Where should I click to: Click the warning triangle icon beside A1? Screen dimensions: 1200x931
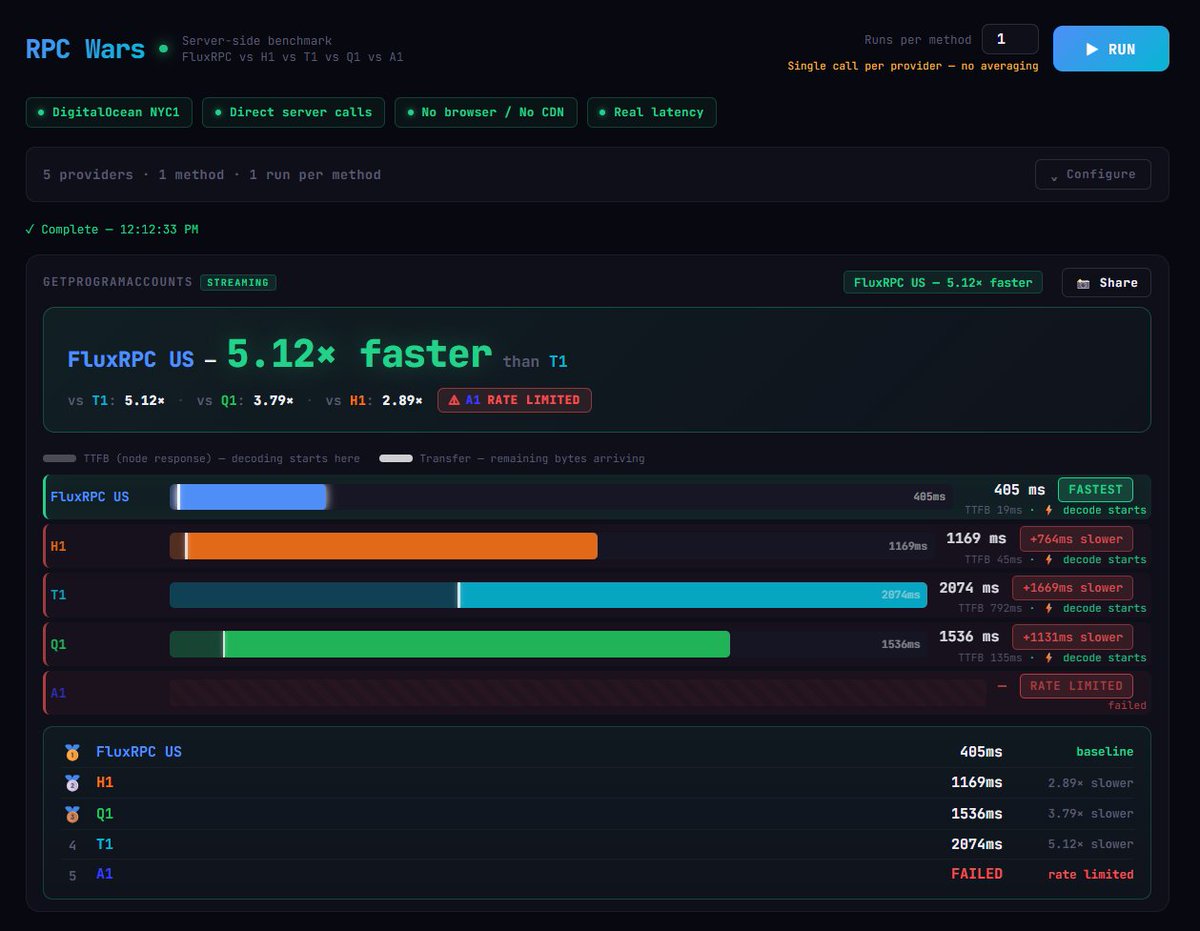(453, 400)
